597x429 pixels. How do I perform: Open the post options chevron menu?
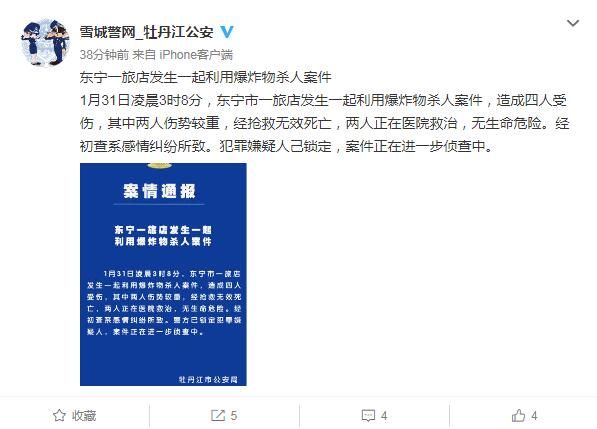coord(573,23)
